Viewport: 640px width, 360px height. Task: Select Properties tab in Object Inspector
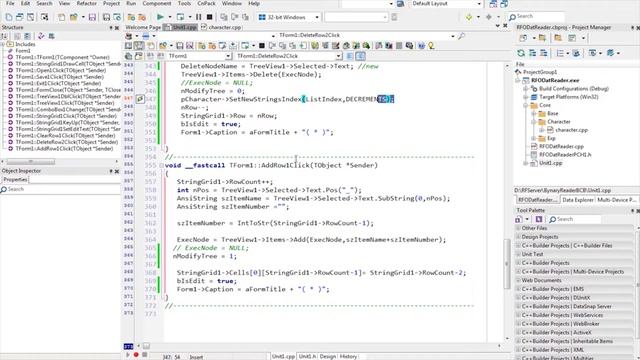pos(15,180)
